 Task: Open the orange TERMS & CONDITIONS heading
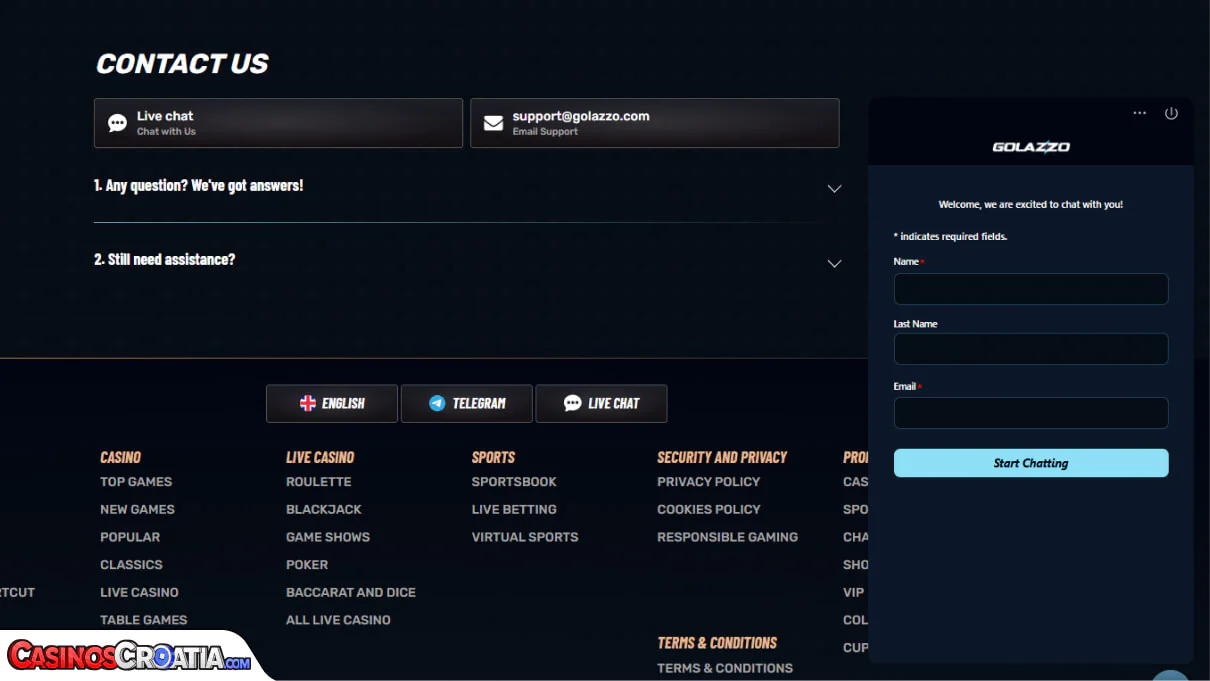(x=717, y=643)
